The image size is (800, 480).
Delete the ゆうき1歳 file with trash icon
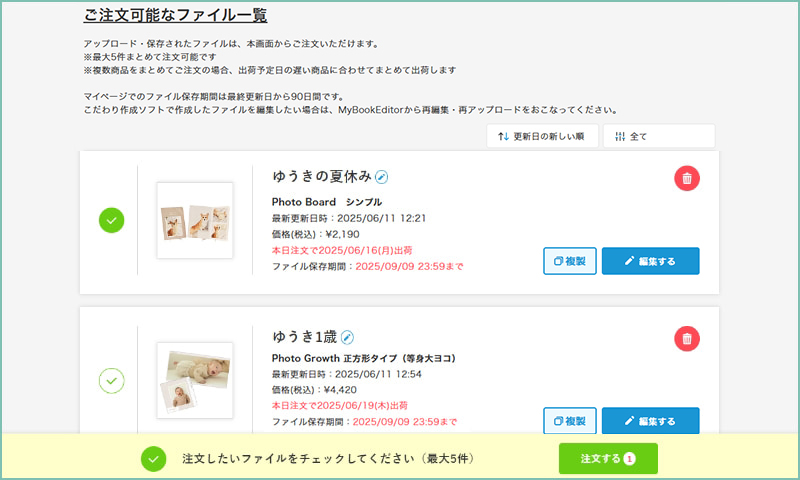(687, 339)
